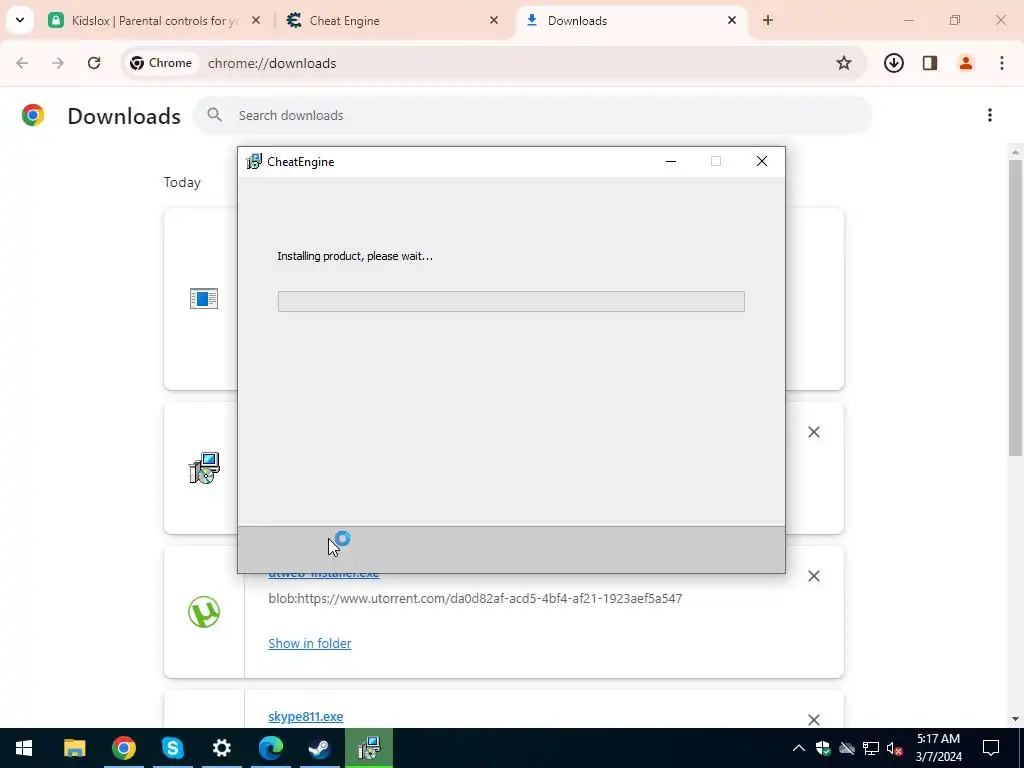This screenshot has width=1024, height=768.
Task: Switch to the Cheat Engine browser tab
Action: pyautogui.click(x=392, y=20)
